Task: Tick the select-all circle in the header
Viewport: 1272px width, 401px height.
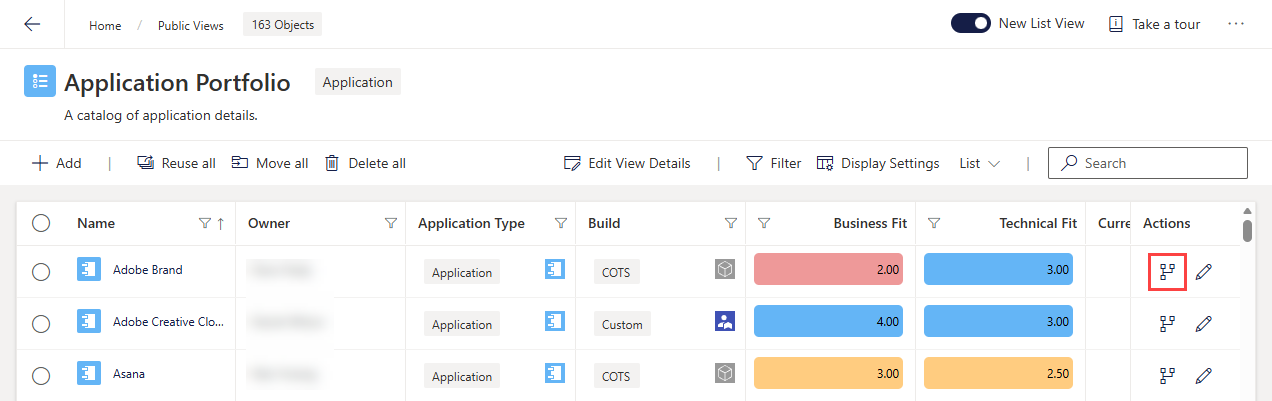Action: pos(41,223)
